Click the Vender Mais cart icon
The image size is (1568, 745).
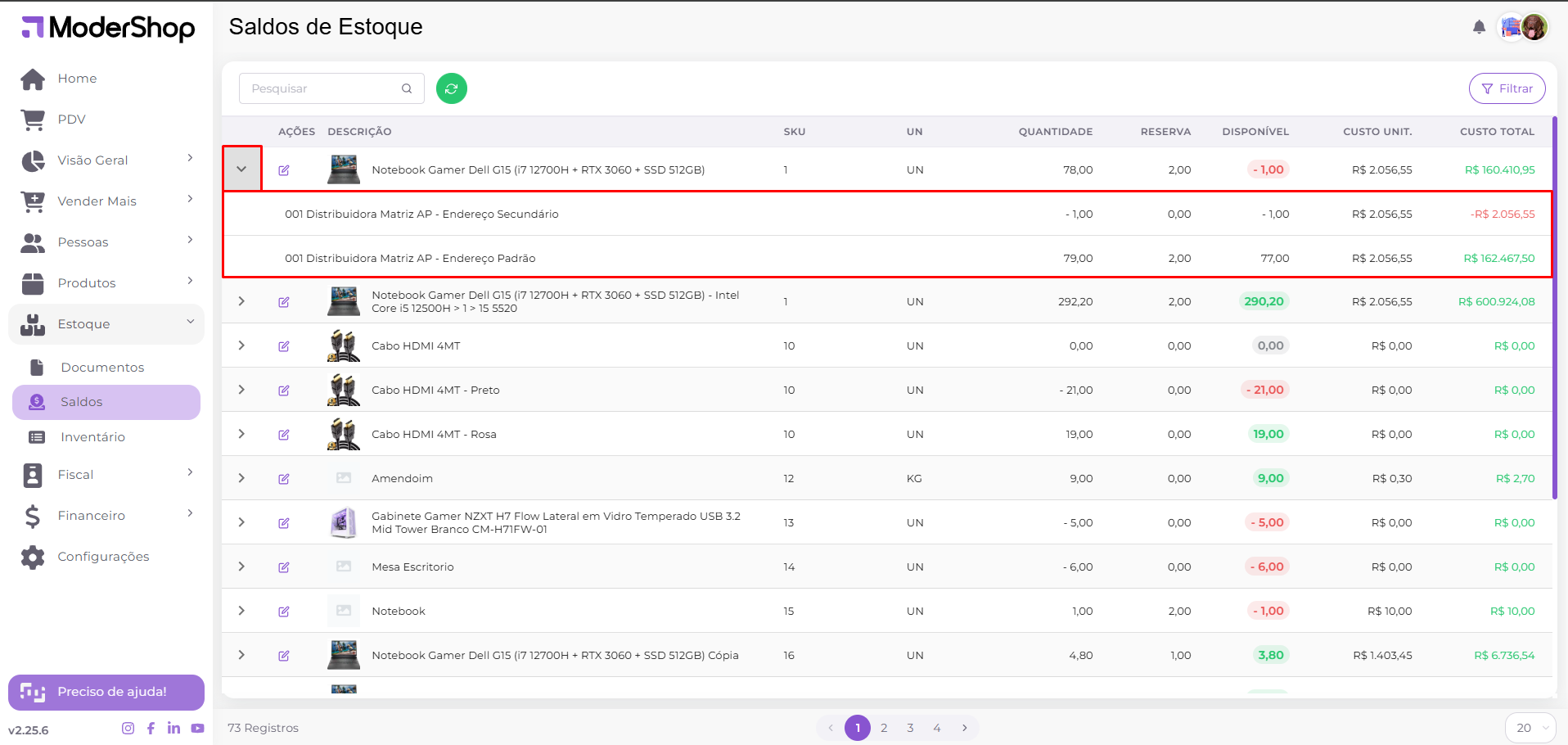click(33, 201)
